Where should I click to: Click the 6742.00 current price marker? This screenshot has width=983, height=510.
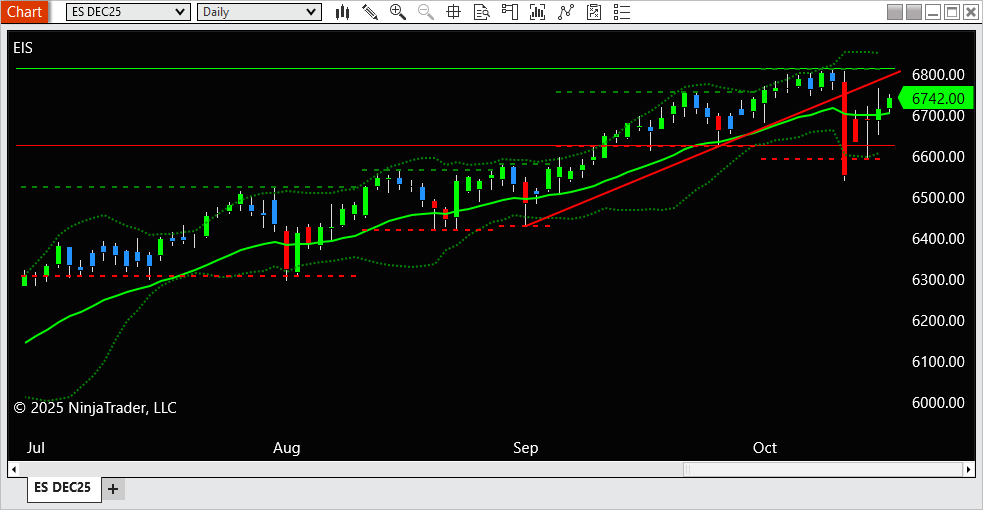[936, 98]
